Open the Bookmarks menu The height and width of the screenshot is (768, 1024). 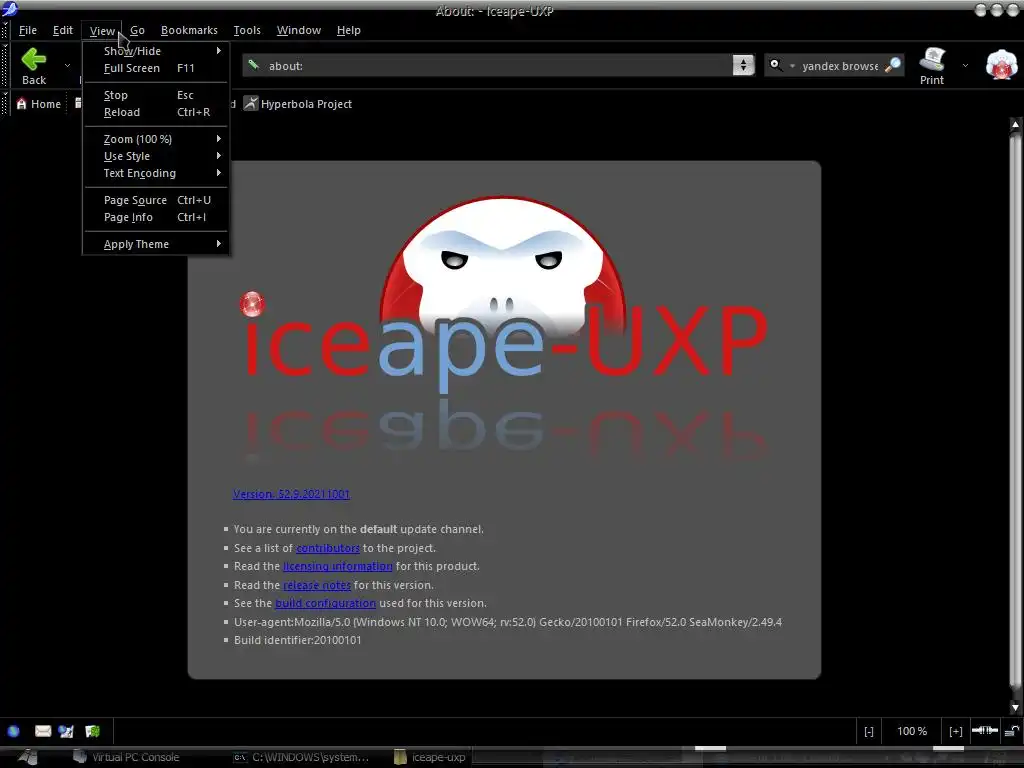[189, 30]
